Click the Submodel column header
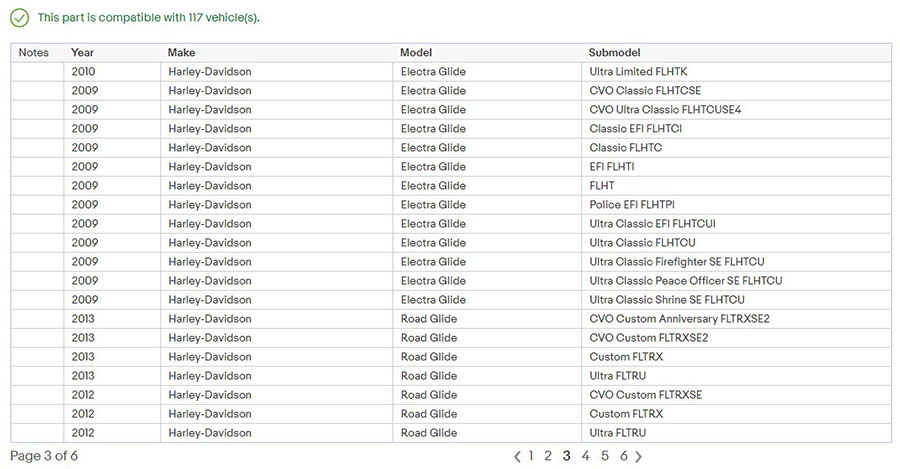 click(614, 52)
